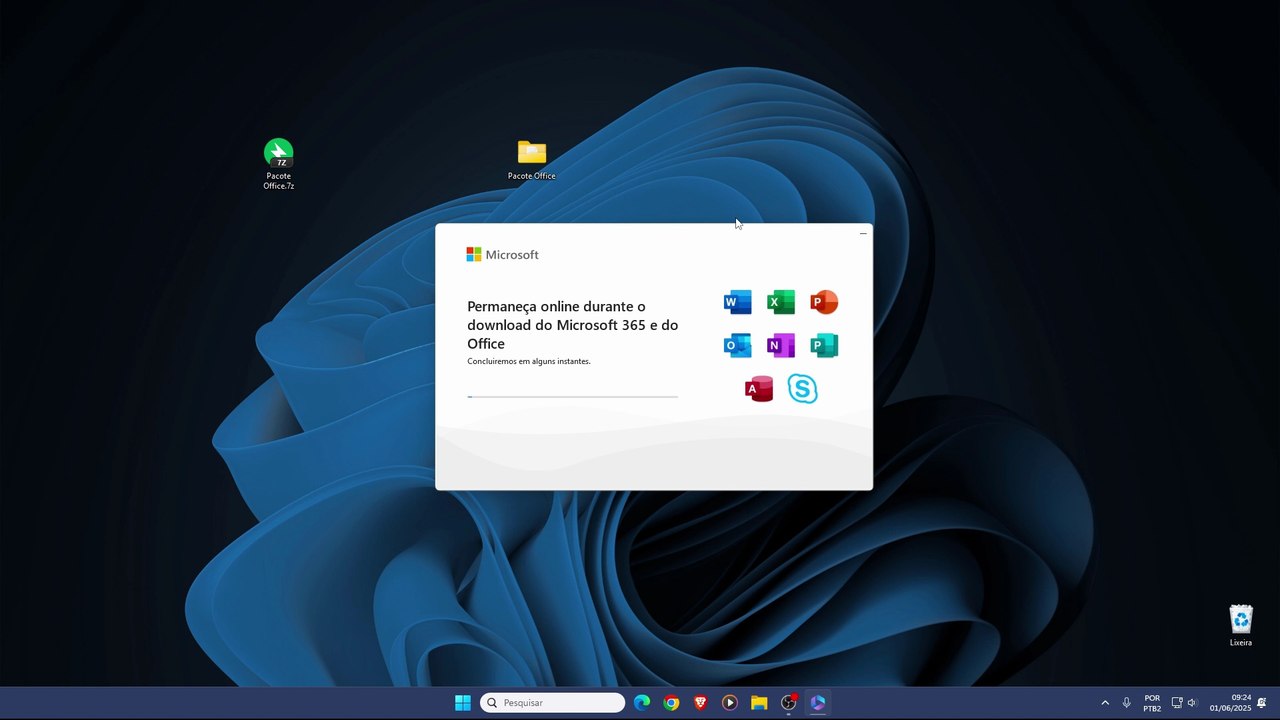Screen dimensions: 1280x720
Task: Minimize the Office installer window
Action: tap(863, 234)
